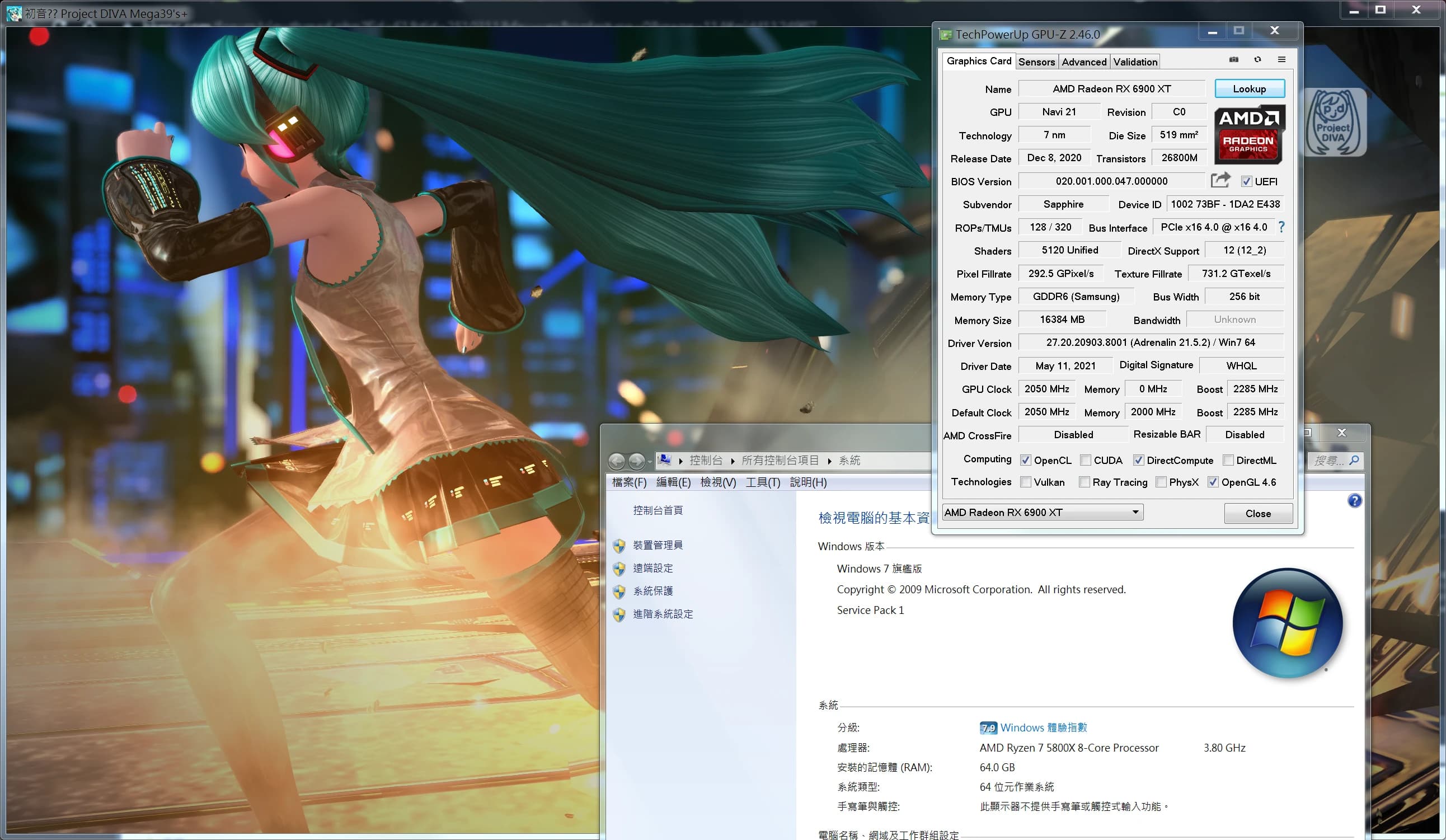Click the search magnifier icon in System window
Screen dimensions: 1446x840
click(1354, 460)
